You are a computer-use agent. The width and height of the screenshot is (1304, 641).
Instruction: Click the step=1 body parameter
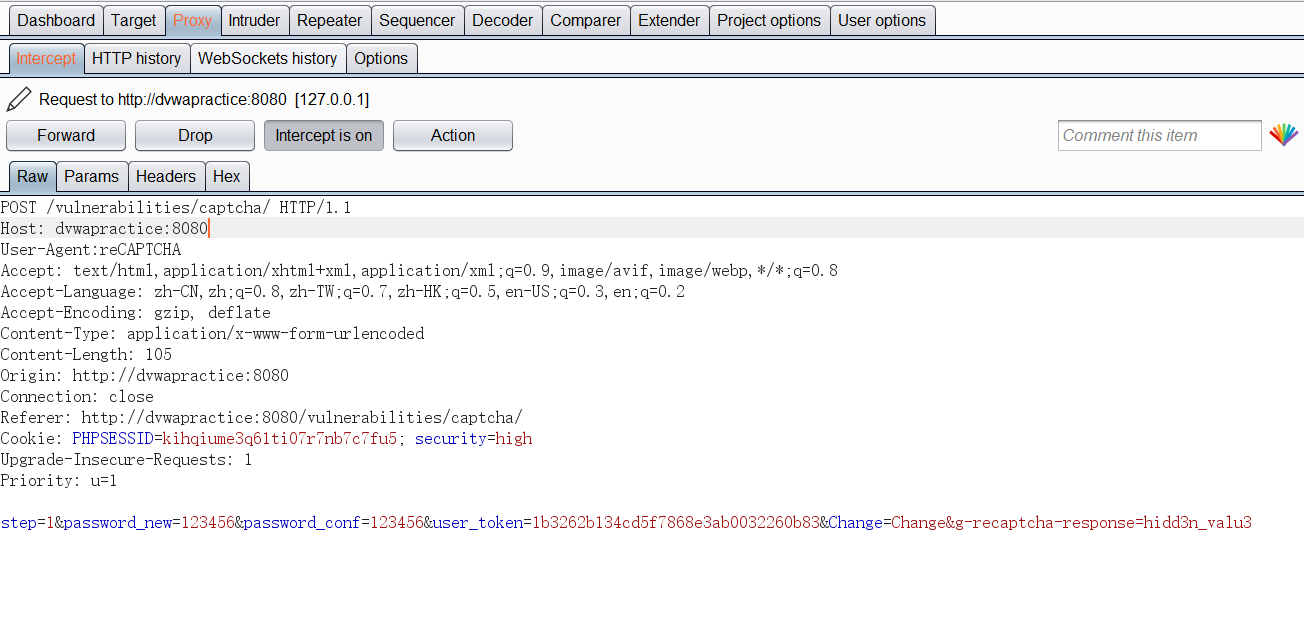tap(27, 523)
